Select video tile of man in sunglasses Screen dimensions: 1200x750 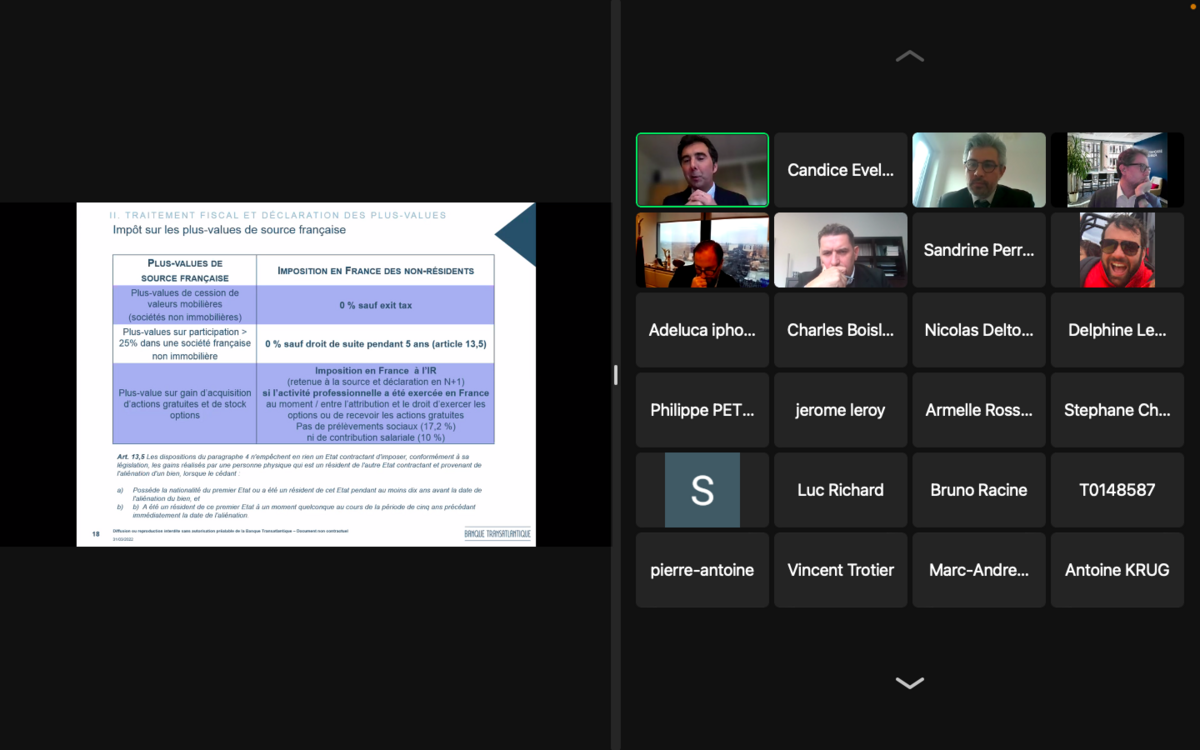[1117, 250]
